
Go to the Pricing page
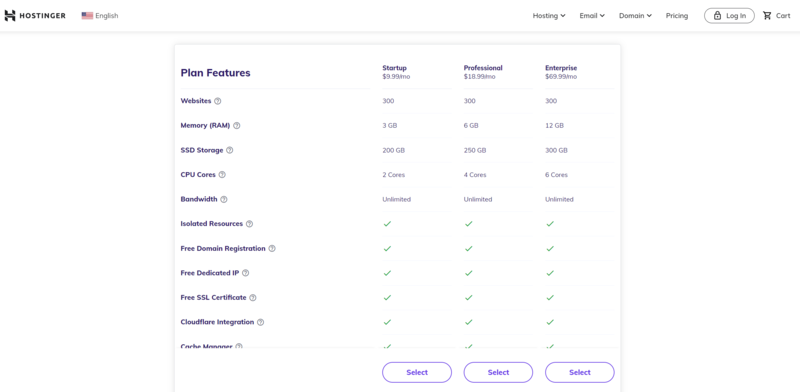pos(677,16)
